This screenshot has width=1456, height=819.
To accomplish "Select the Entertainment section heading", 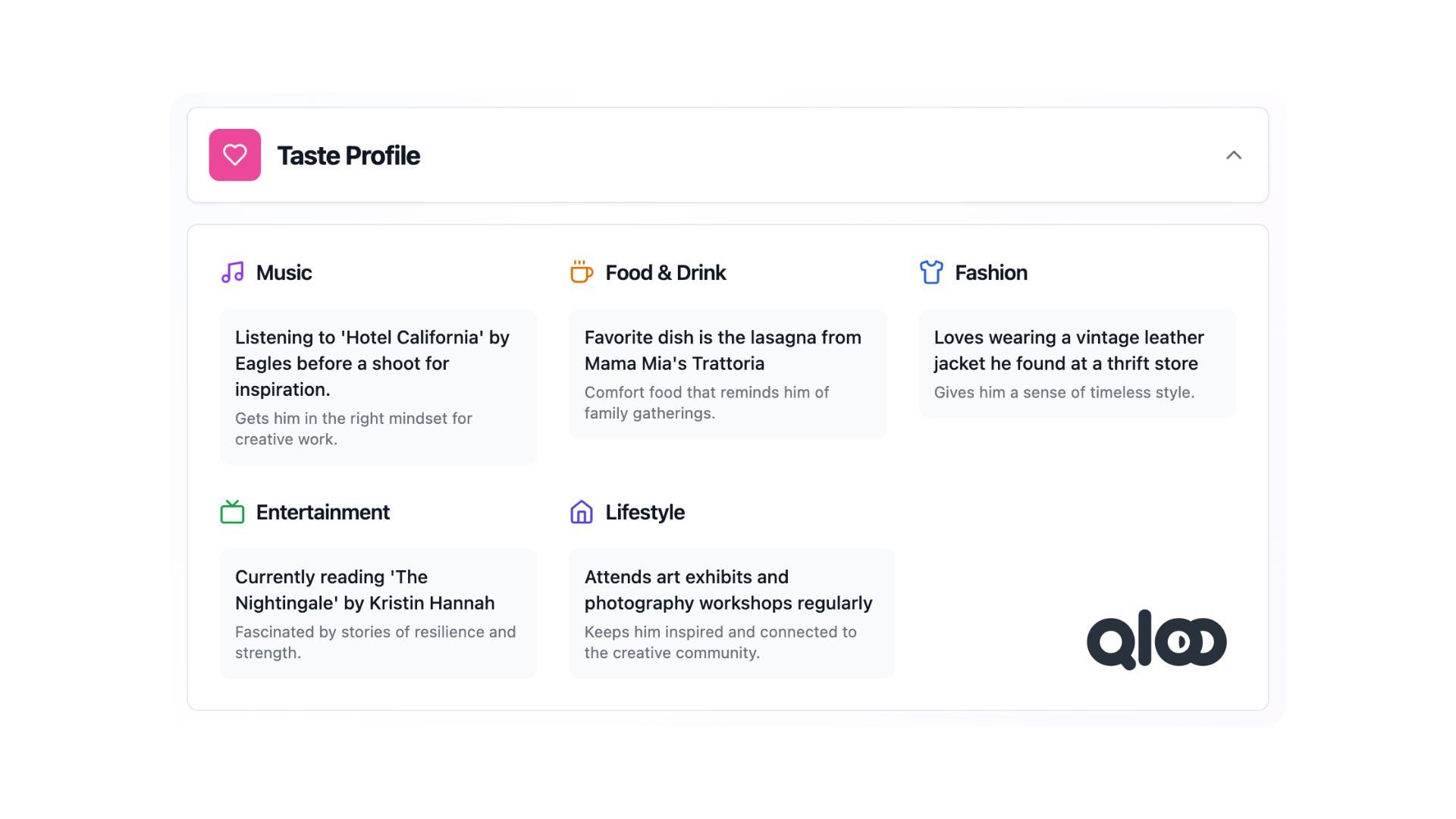I will pyautogui.click(x=322, y=513).
